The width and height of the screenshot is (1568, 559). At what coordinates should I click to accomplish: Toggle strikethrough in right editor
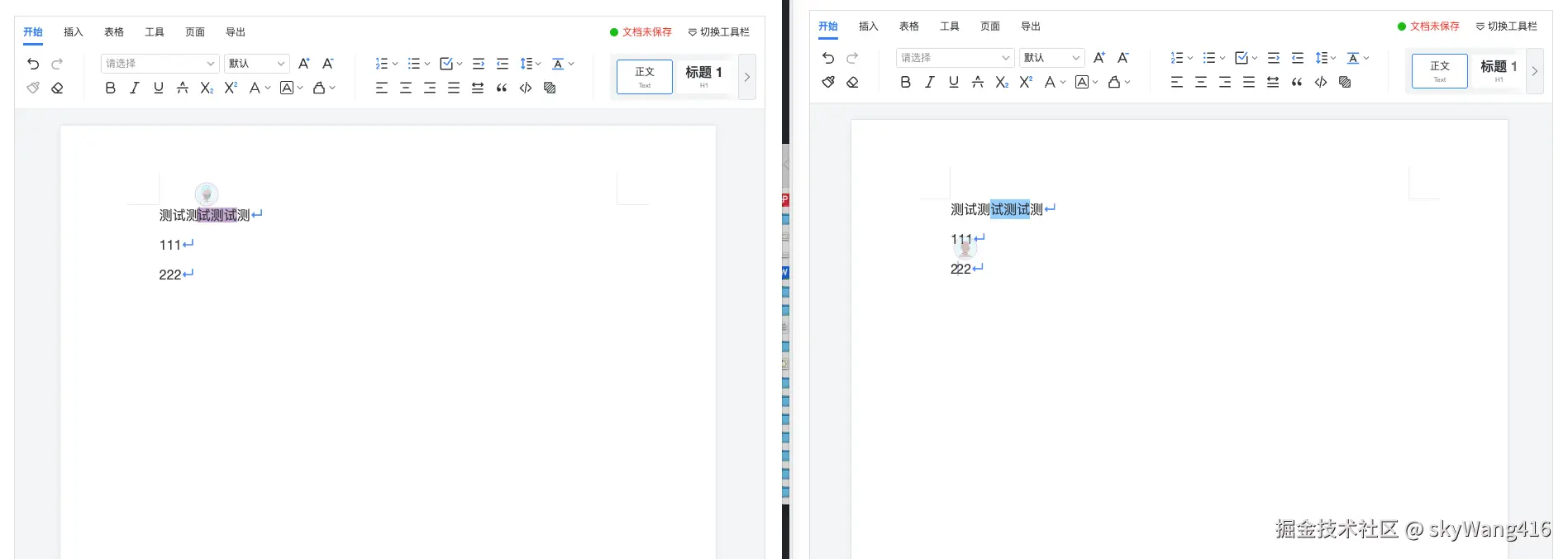click(x=978, y=82)
